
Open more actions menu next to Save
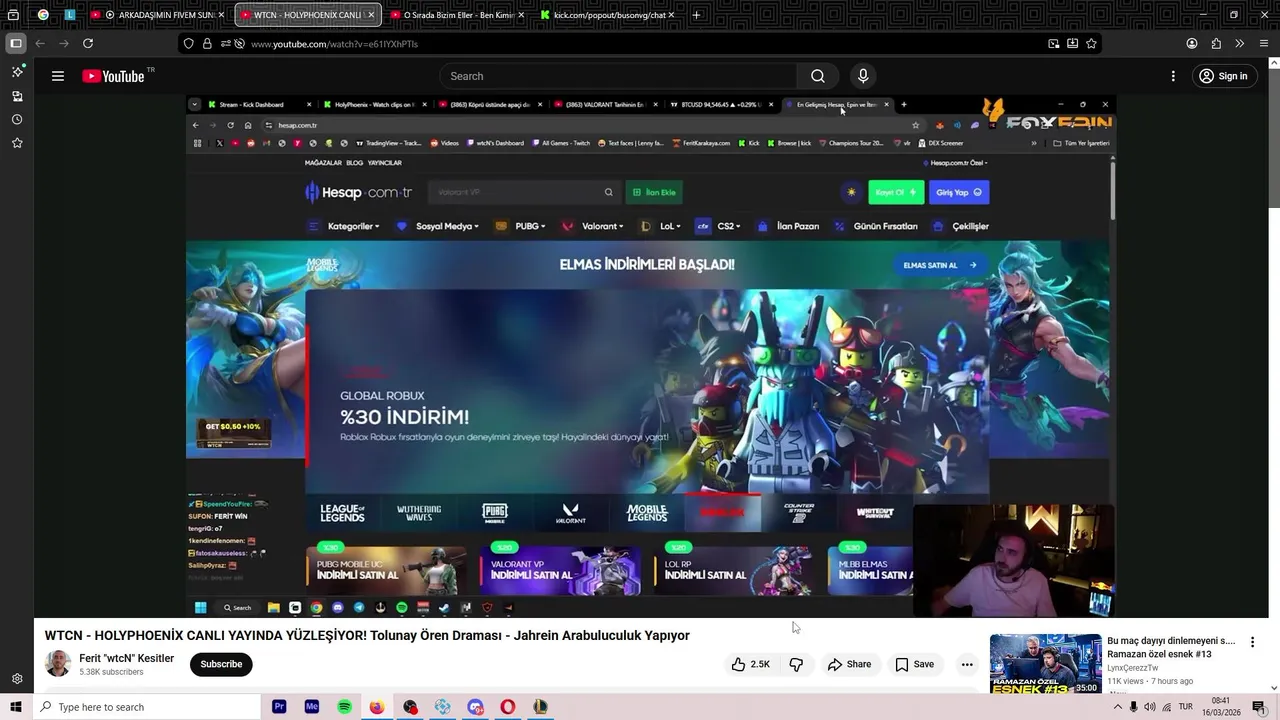pos(967,664)
